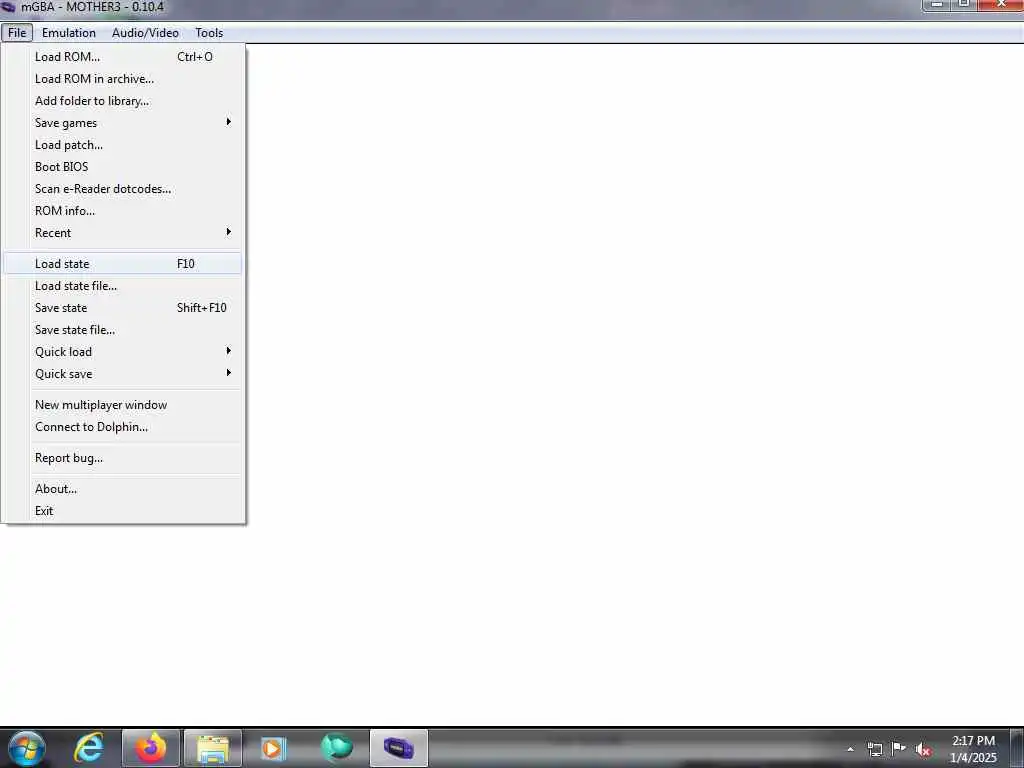Open the Audio/Video menu
The height and width of the screenshot is (768, 1024).
coord(145,33)
